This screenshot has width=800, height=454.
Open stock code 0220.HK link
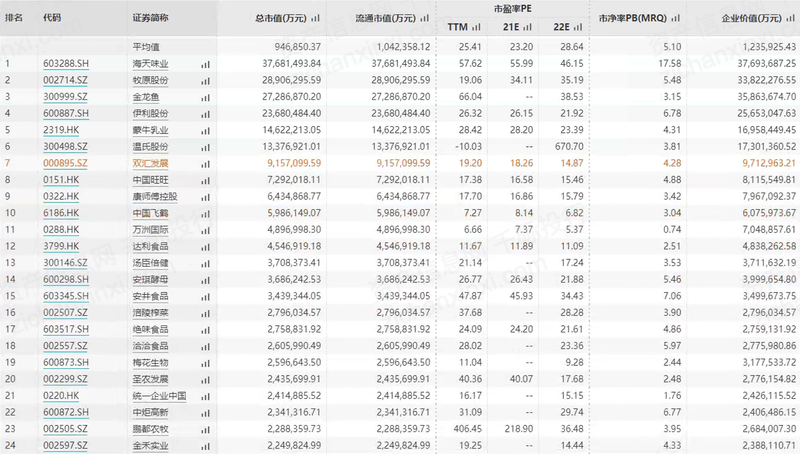pos(61,396)
